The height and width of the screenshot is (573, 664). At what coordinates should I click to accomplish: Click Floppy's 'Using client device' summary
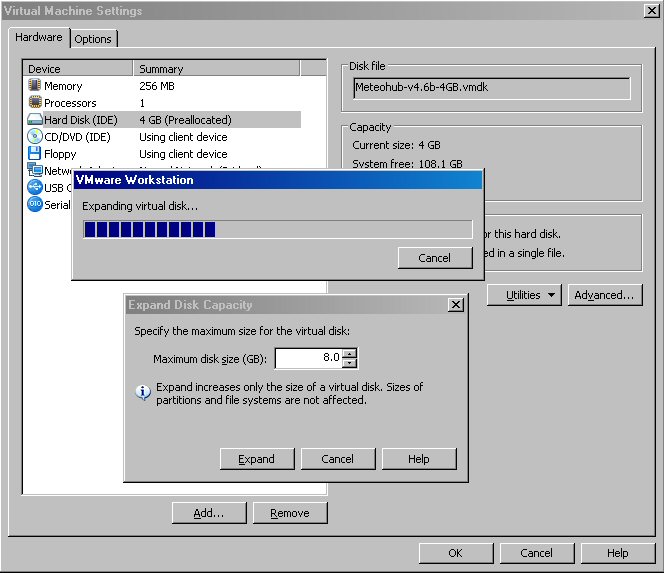(183, 154)
